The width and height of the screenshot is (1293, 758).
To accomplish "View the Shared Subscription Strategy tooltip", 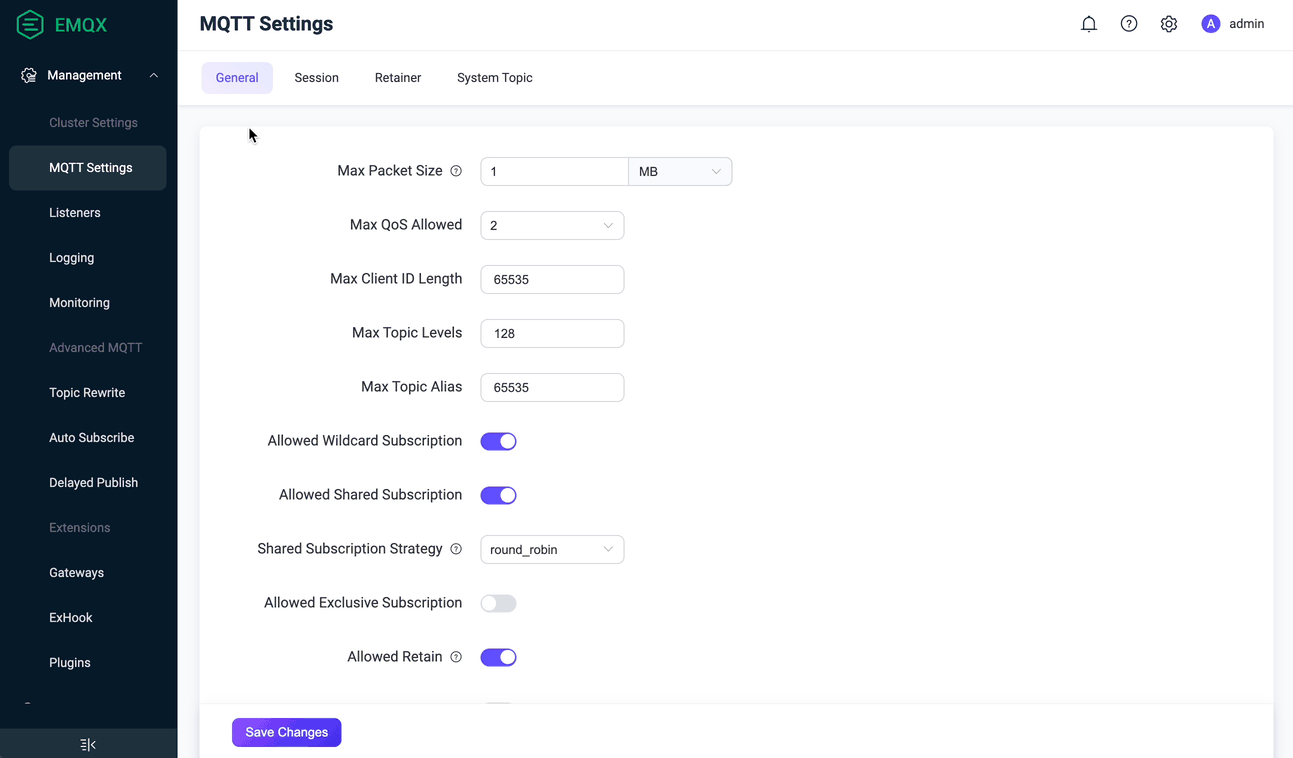I will pos(457,548).
